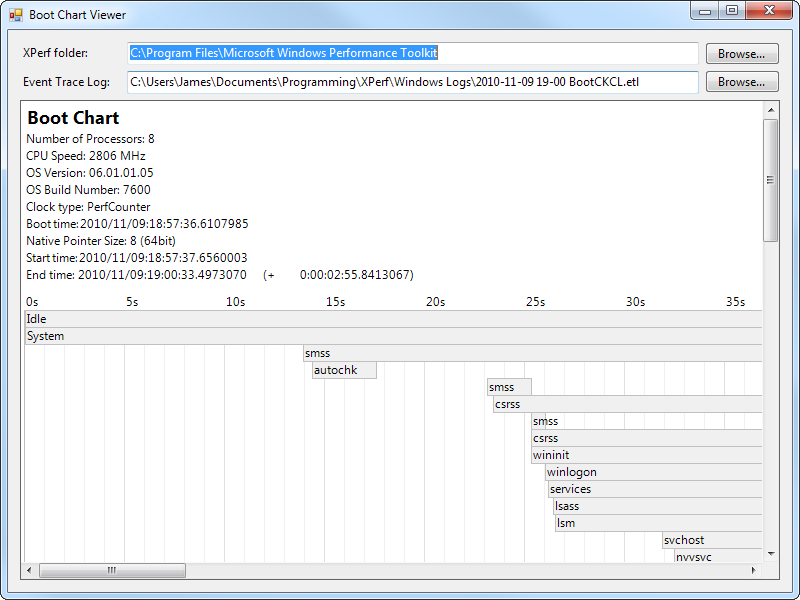This screenshot has width=800, height=600.
Task: Click the Boot time line
Action: pos(137,223)
